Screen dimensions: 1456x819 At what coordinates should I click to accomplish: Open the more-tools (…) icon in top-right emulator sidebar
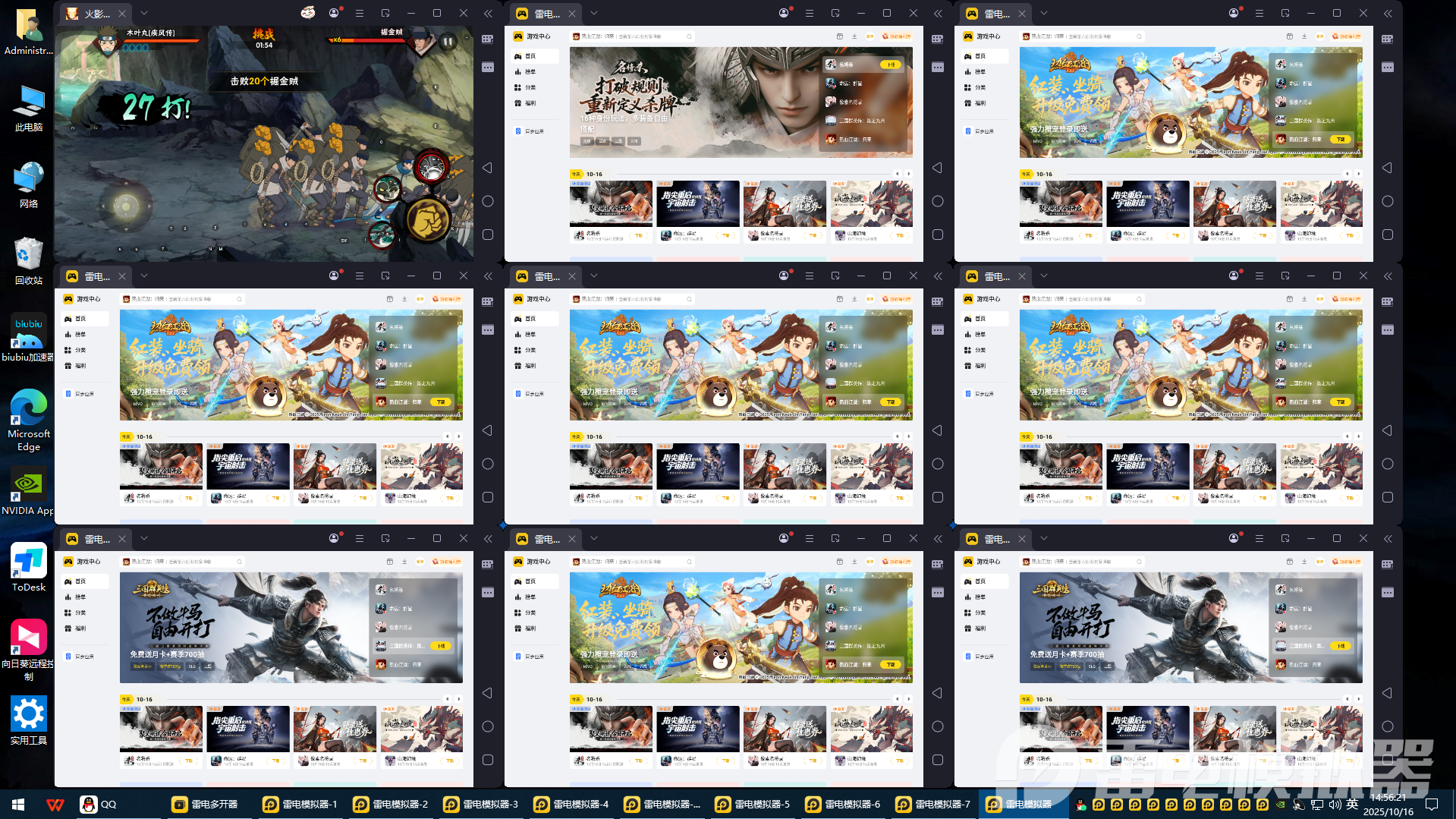click(1388, 68)
